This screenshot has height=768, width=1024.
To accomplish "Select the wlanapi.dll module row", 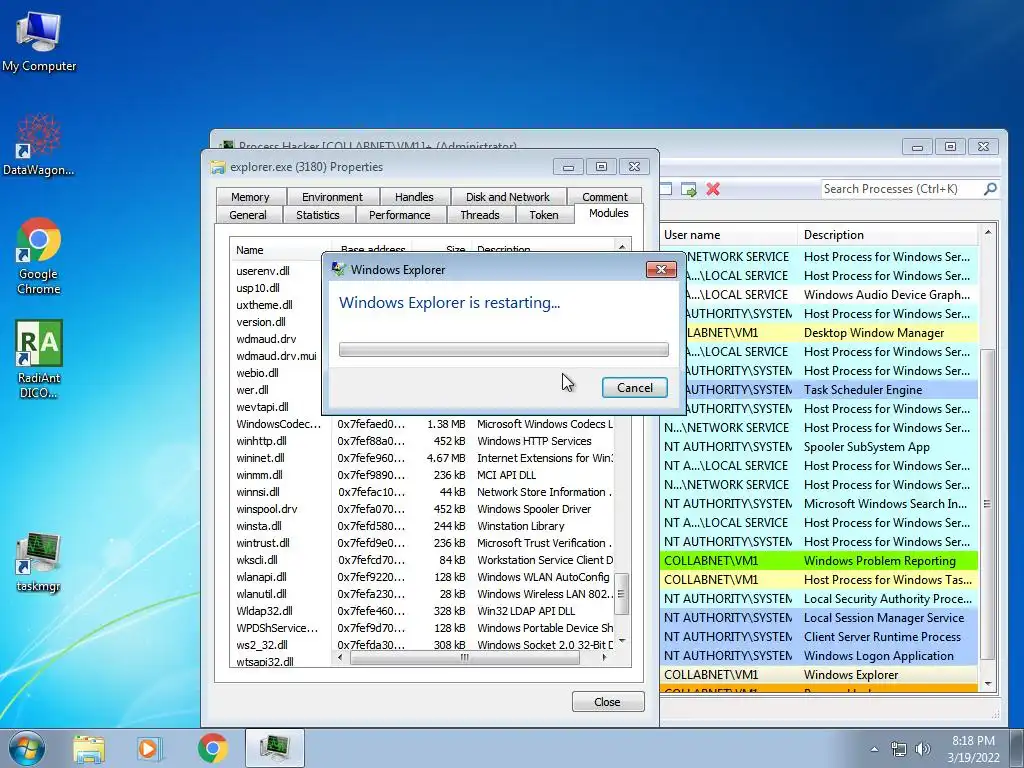I will coord(422,577).
